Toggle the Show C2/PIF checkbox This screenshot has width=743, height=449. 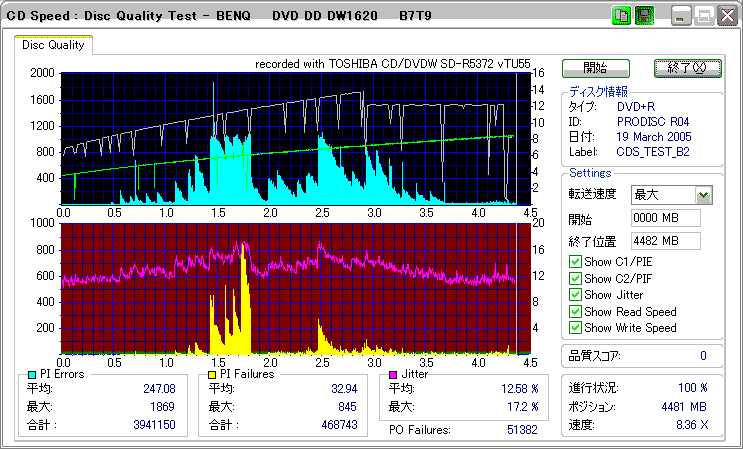click(575, 279)
